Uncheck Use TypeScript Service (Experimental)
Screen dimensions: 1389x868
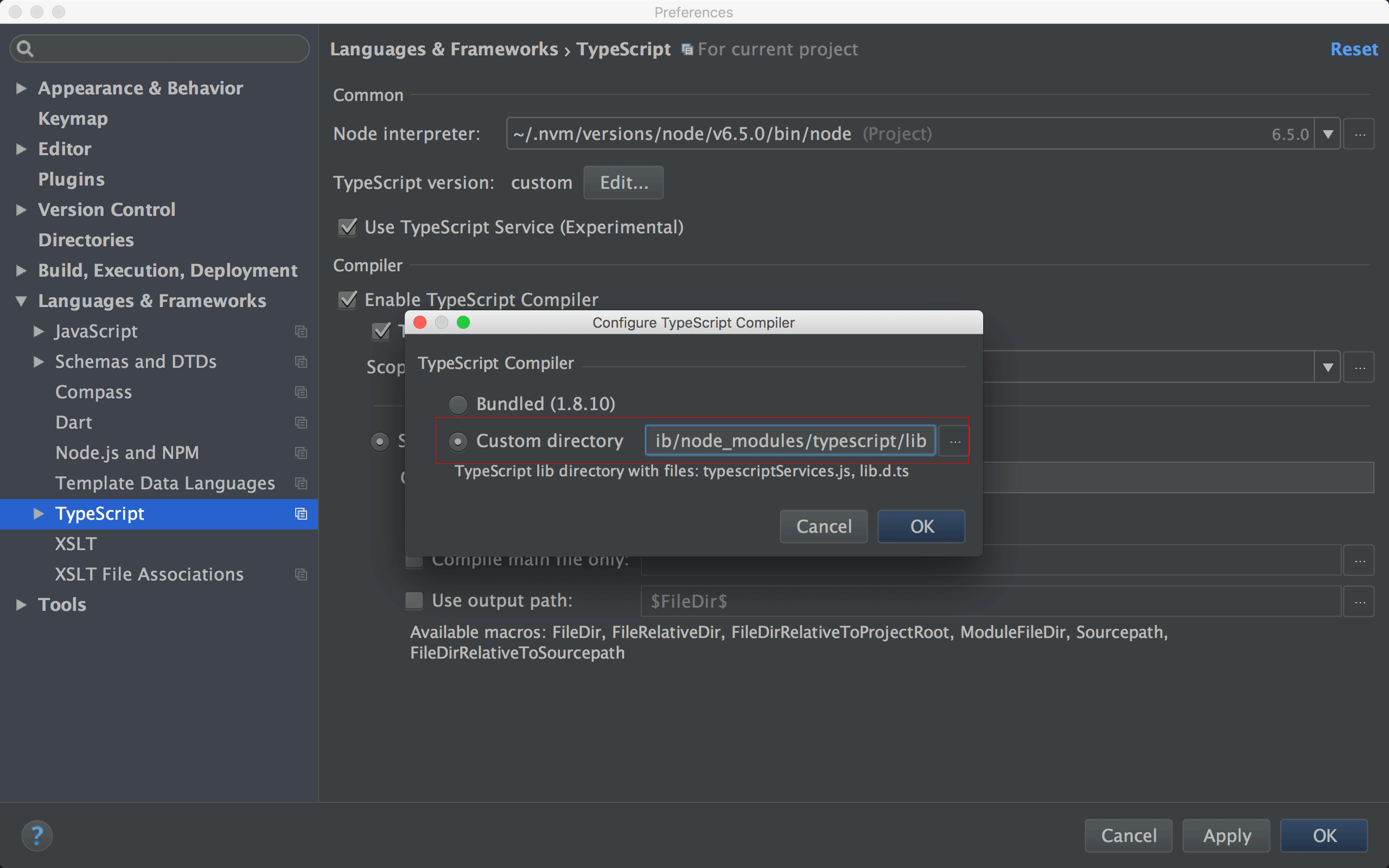[347, 227]
